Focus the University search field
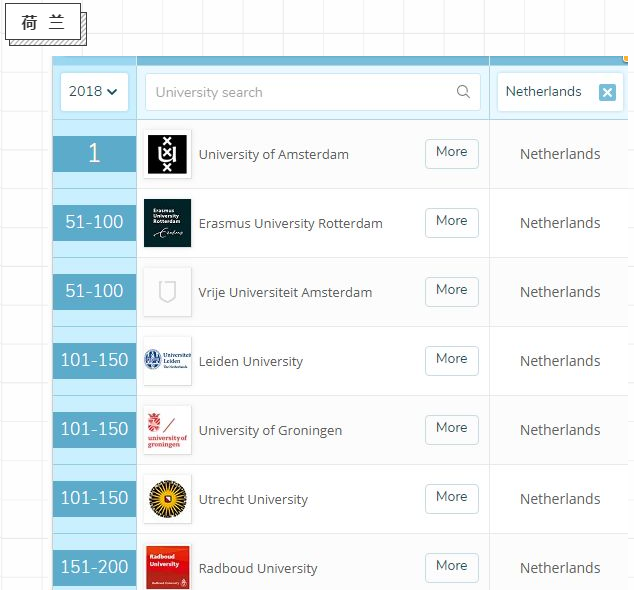This screenshot has height=590, width=634. point(313,92)
